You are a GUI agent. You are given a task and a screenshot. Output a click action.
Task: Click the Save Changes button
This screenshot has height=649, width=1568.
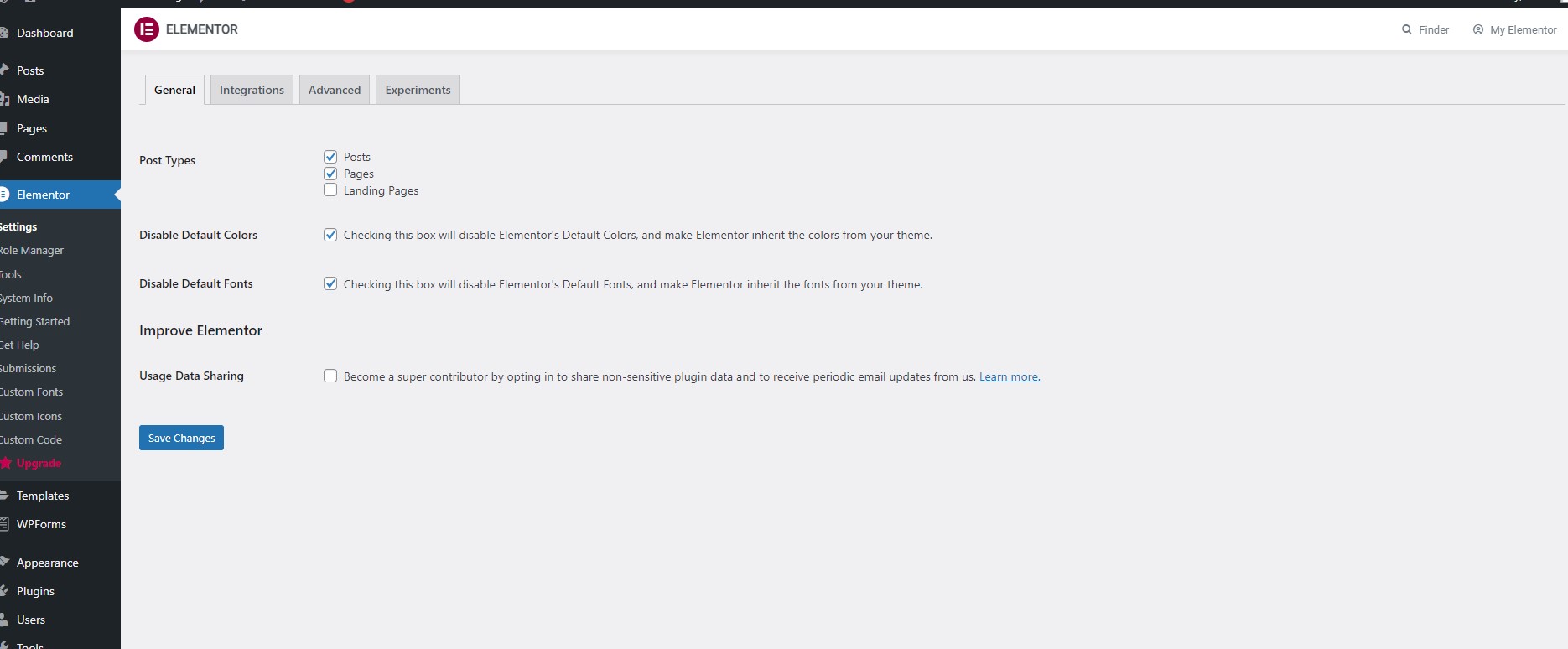[181, 438]
